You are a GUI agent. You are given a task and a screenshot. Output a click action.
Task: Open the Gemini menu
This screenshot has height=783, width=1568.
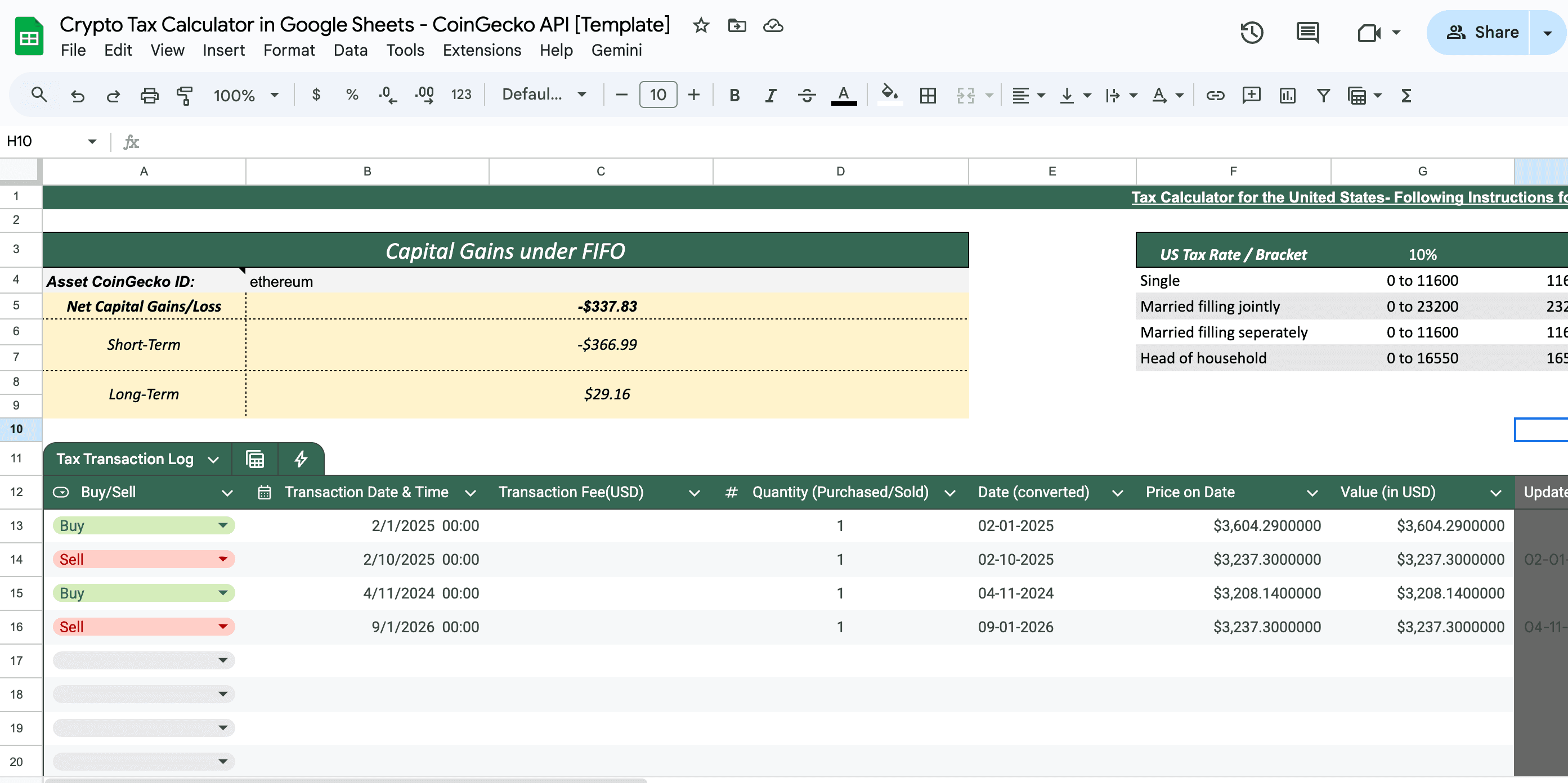tap(617, 51)
